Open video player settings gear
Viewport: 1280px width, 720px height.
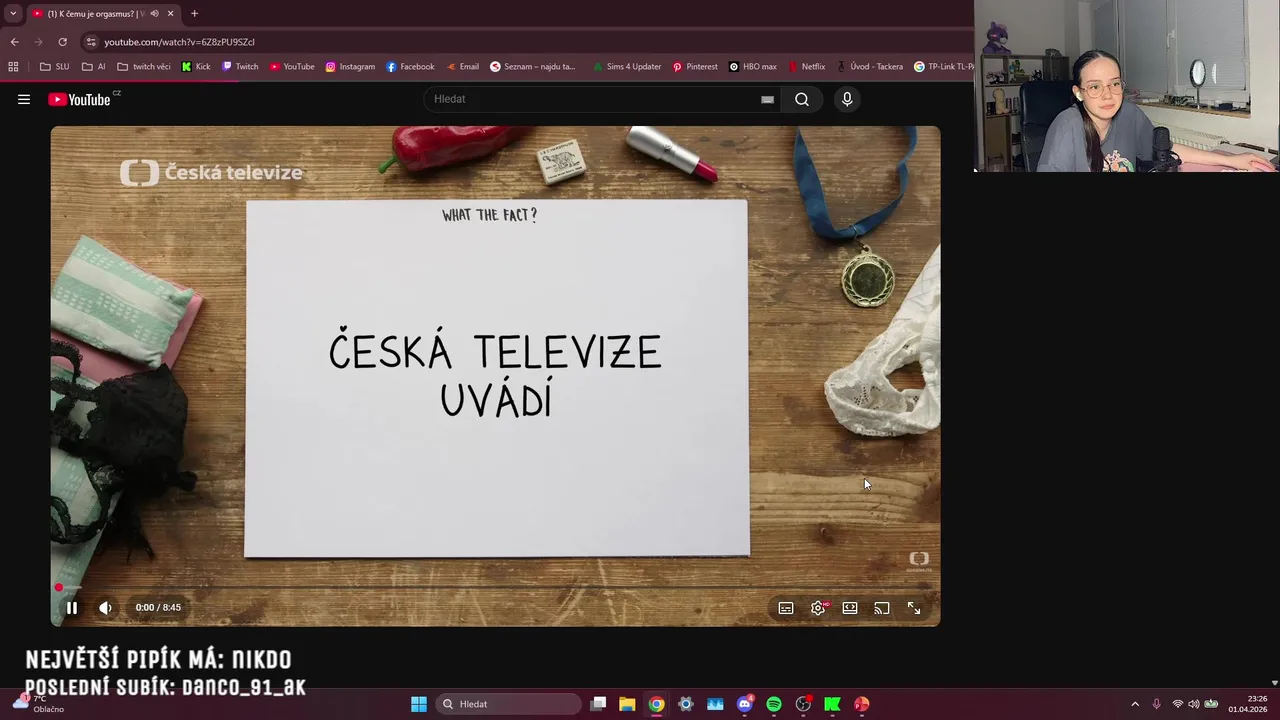click(x=818, y=608)
